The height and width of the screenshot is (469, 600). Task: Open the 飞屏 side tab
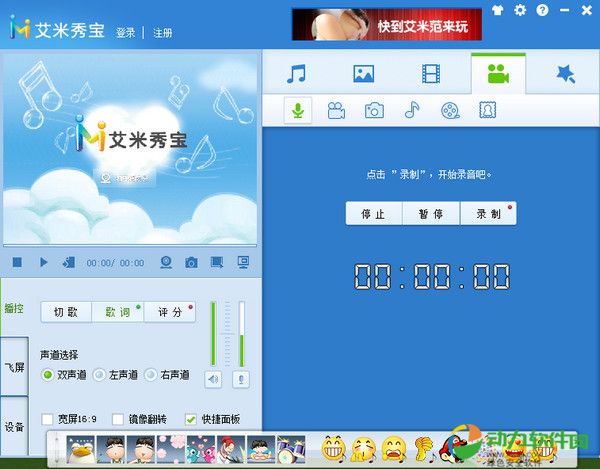click(x=14, y=368)
